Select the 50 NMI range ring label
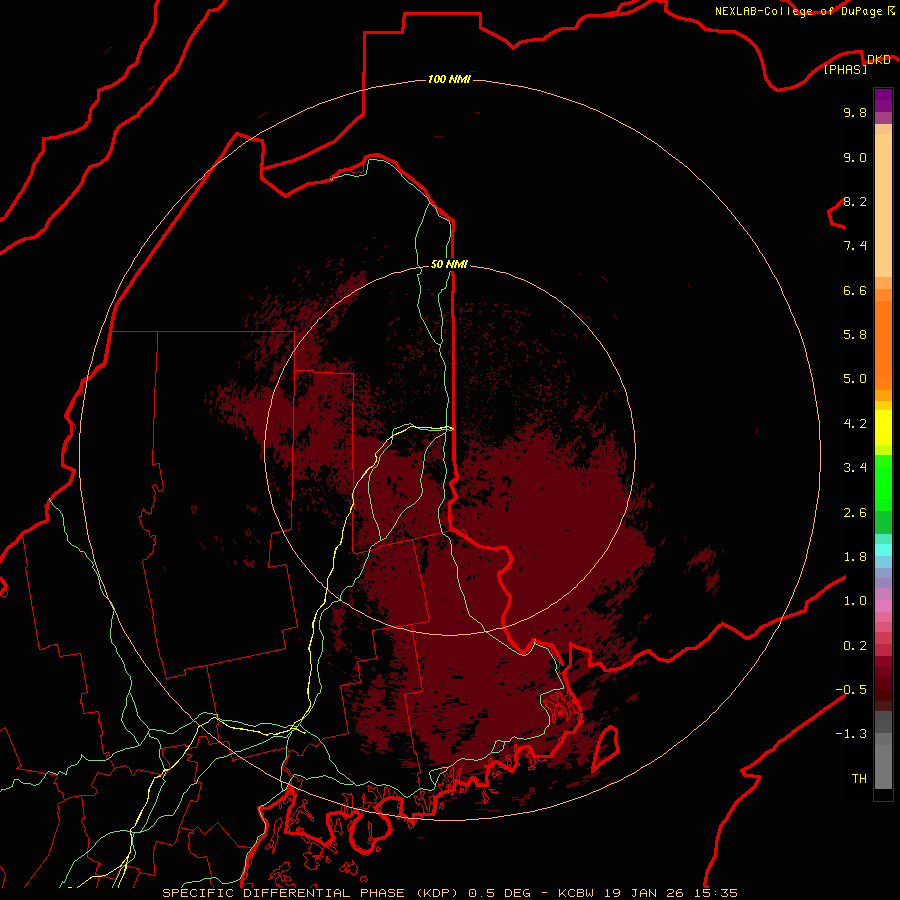900x900 pixels. pos(449,264)
